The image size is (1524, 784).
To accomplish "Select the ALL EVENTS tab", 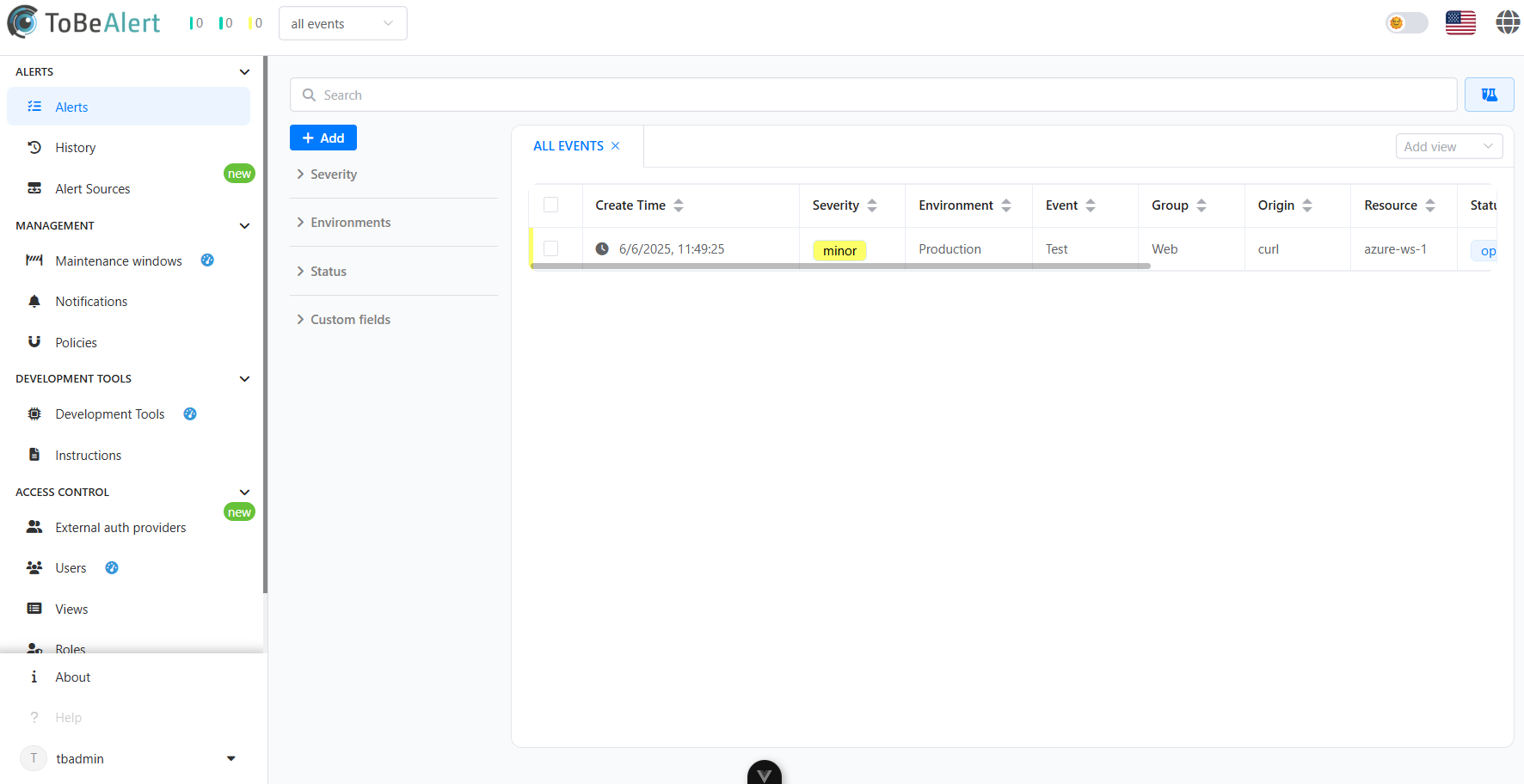I will (568, 146).
